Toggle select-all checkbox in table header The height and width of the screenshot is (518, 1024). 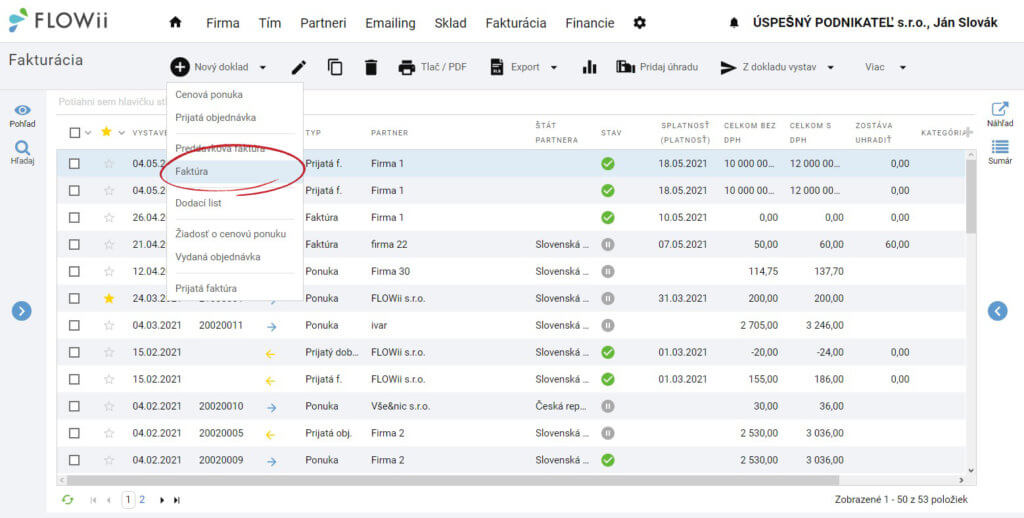click(74, 133)
